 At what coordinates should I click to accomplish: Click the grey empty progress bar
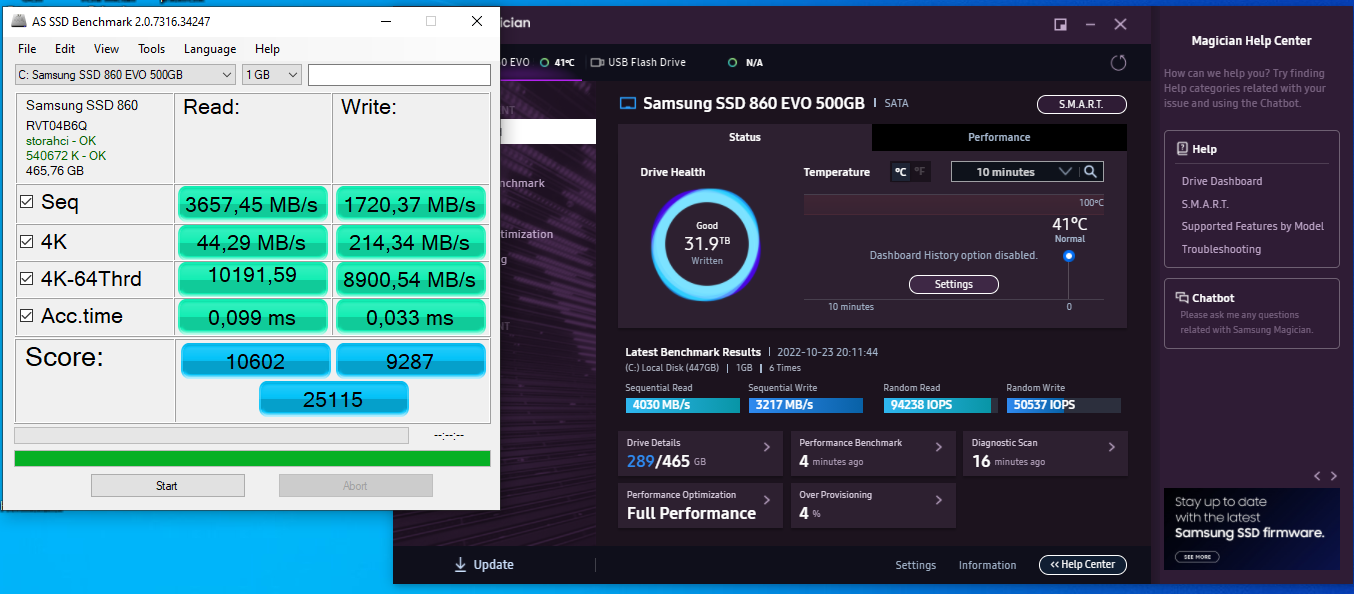(x=211, y=436)
